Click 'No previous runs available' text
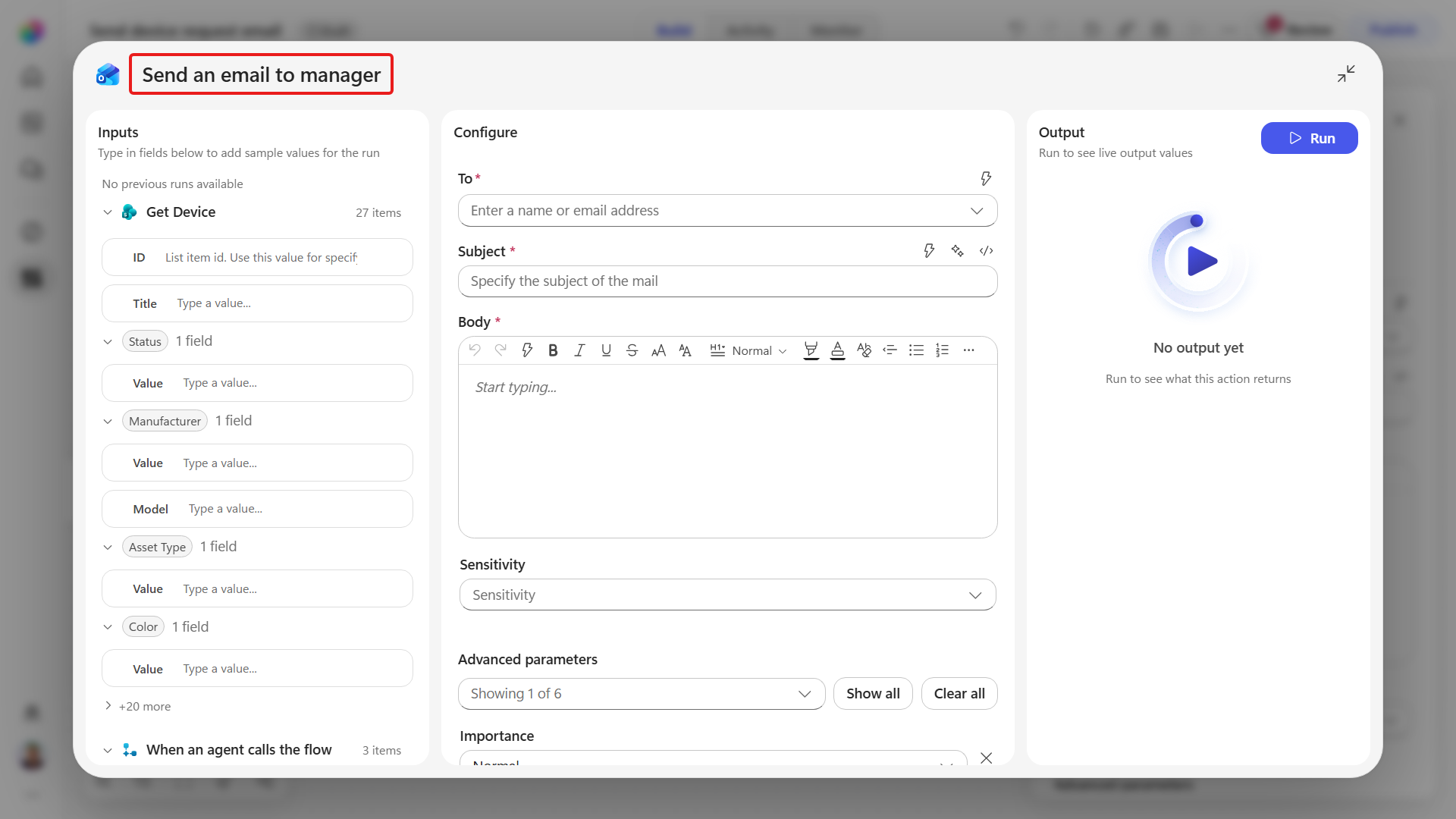The width and height of the screenshot is (1456, 819). click(x=173, y=184)
